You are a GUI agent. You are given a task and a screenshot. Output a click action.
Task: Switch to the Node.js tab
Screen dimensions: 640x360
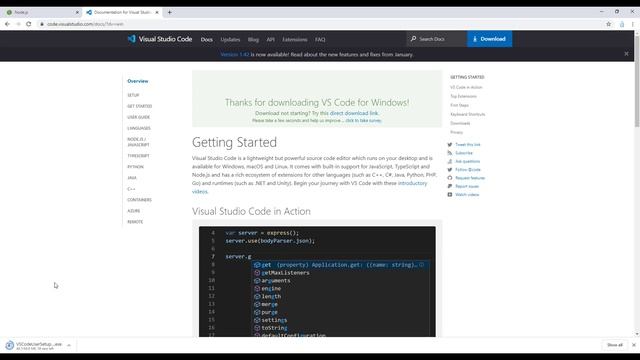pos(41,12)
